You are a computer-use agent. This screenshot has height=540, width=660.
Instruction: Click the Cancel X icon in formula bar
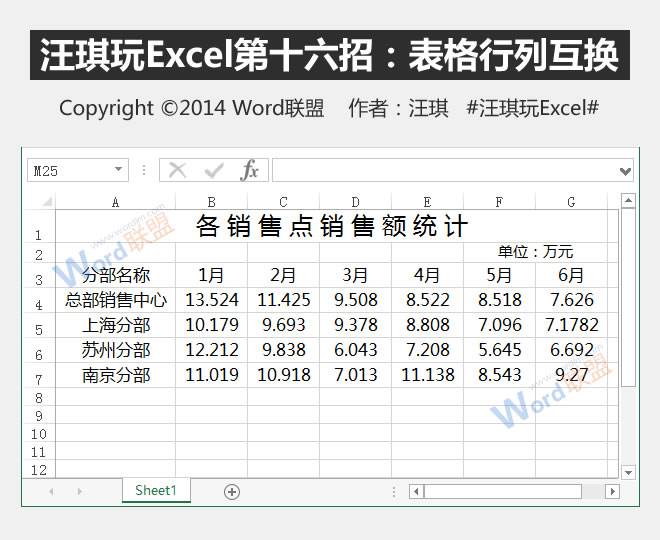[x=178, y=171]
